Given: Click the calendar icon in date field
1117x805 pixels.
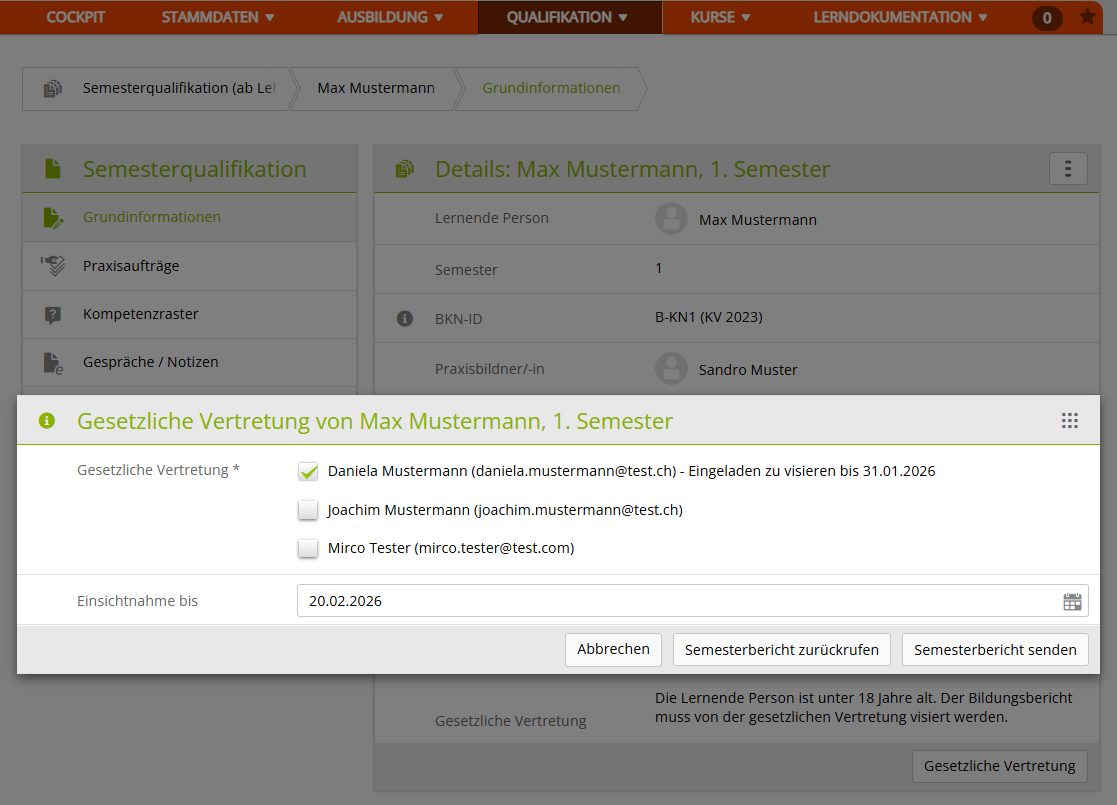Looking at the screenshot, I should pos(1072,601).
